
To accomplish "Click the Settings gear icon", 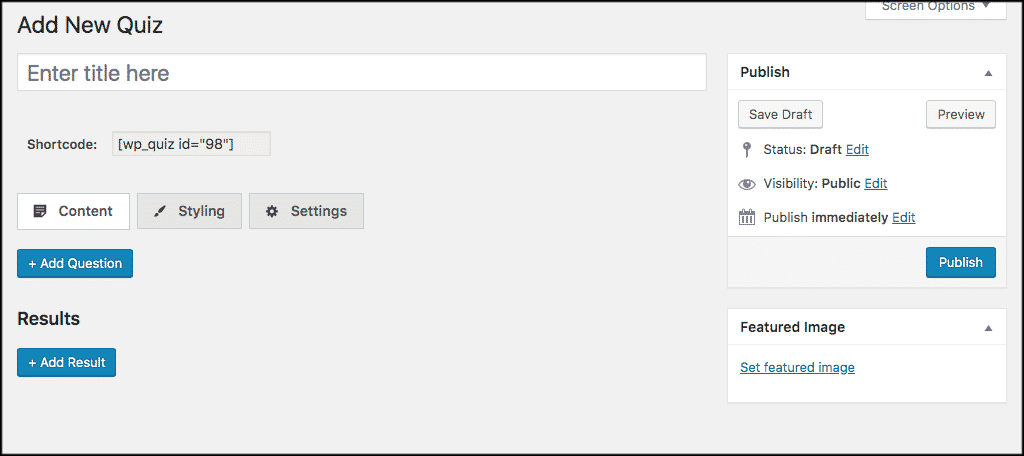I will pos(272,211).
